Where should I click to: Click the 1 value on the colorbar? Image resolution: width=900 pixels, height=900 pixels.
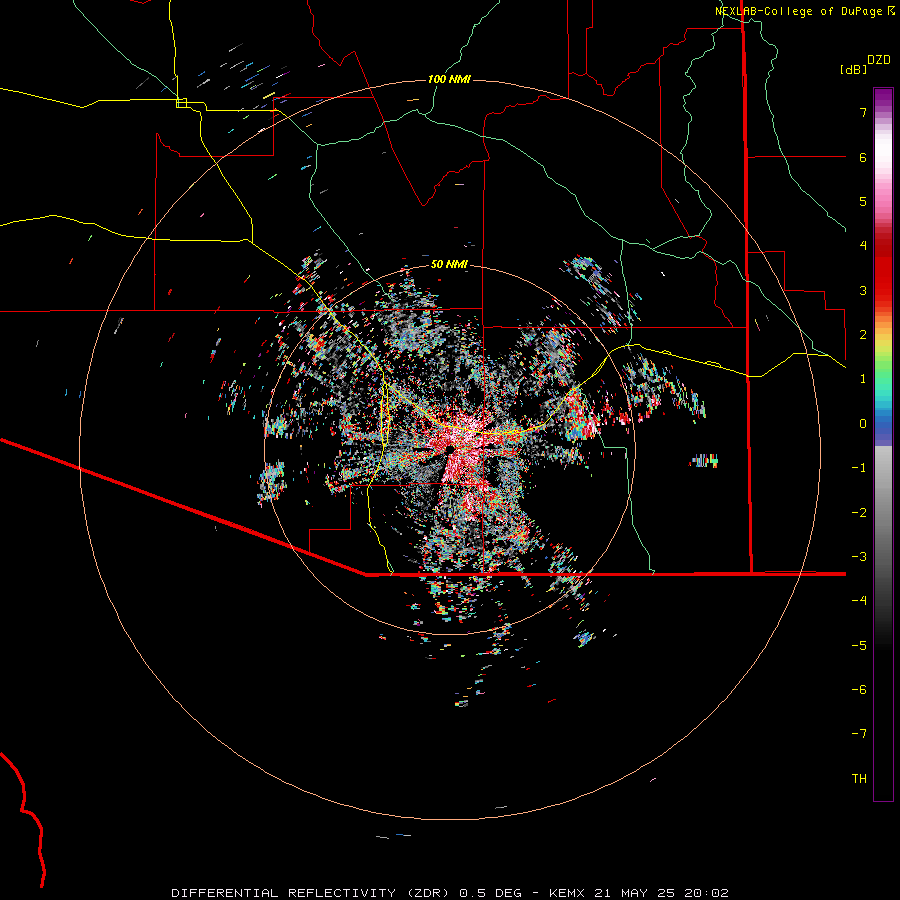[x=863, y=379]
